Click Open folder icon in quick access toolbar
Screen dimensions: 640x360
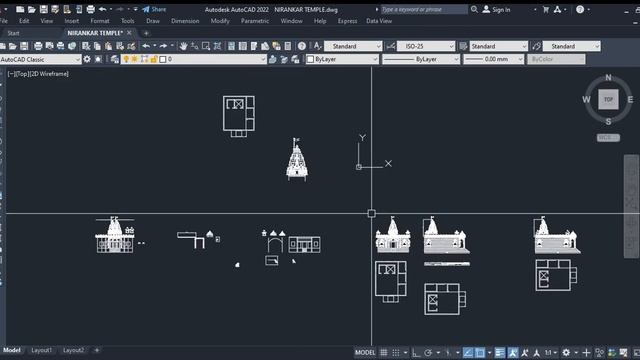[x=31, y=9]
